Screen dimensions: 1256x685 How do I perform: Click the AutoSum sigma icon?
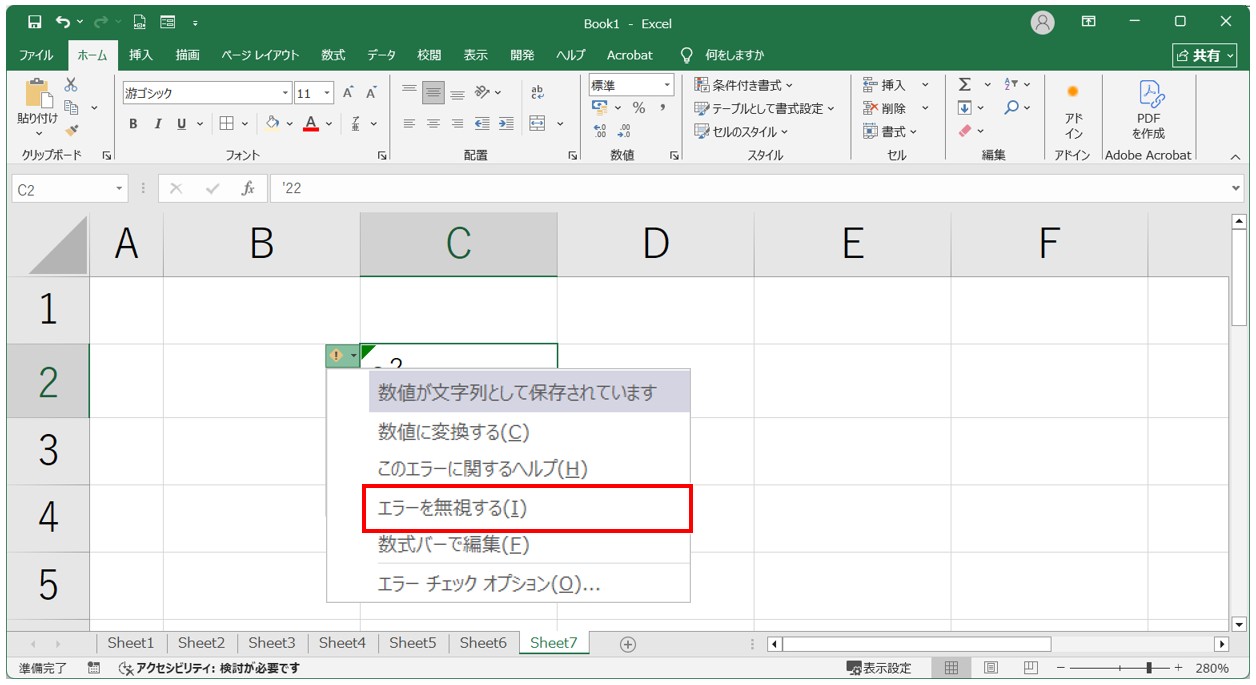[965, 85]
